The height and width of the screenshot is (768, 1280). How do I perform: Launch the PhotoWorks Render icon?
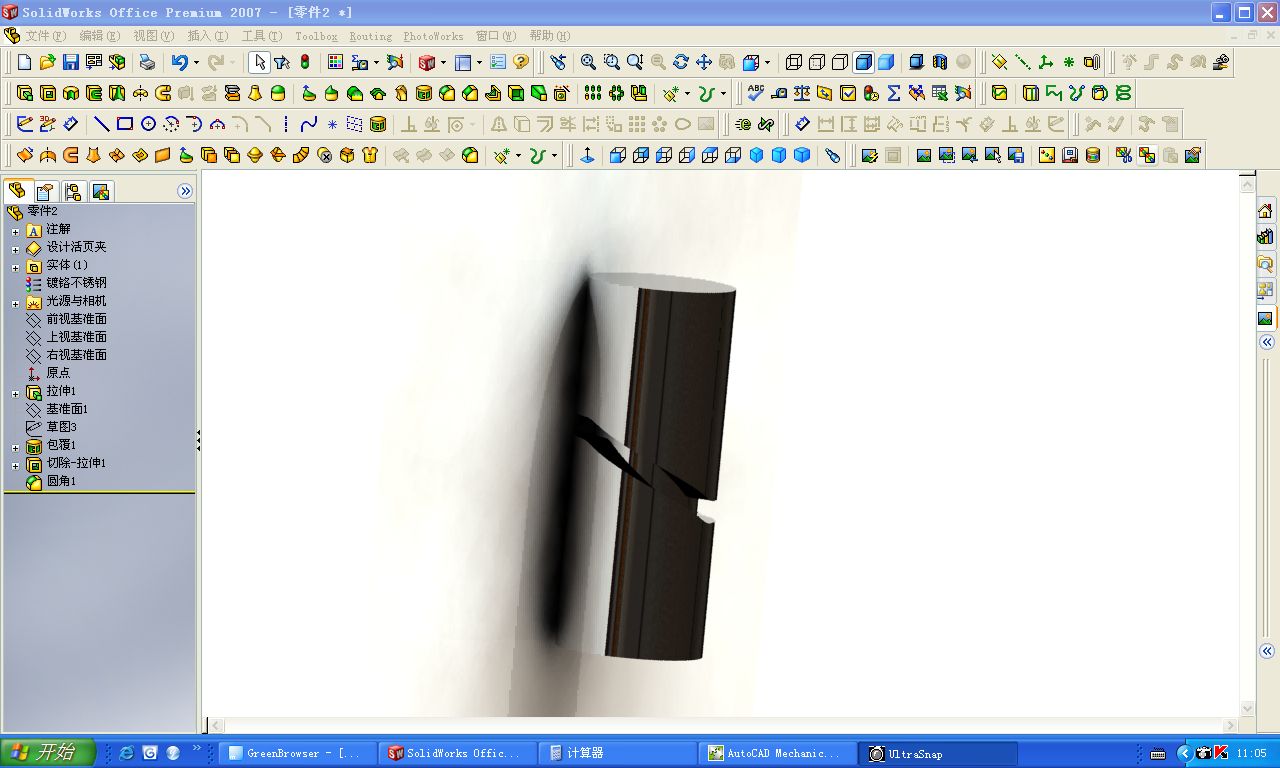coord(924,155)
